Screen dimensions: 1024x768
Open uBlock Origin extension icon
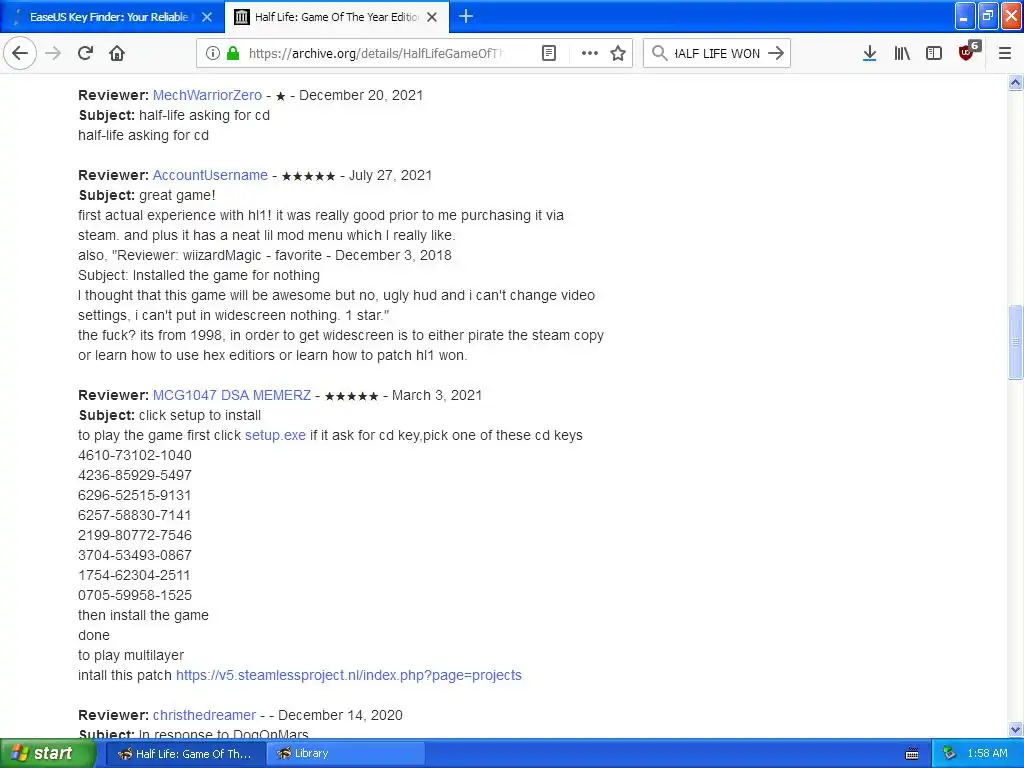tap(968, 52)
